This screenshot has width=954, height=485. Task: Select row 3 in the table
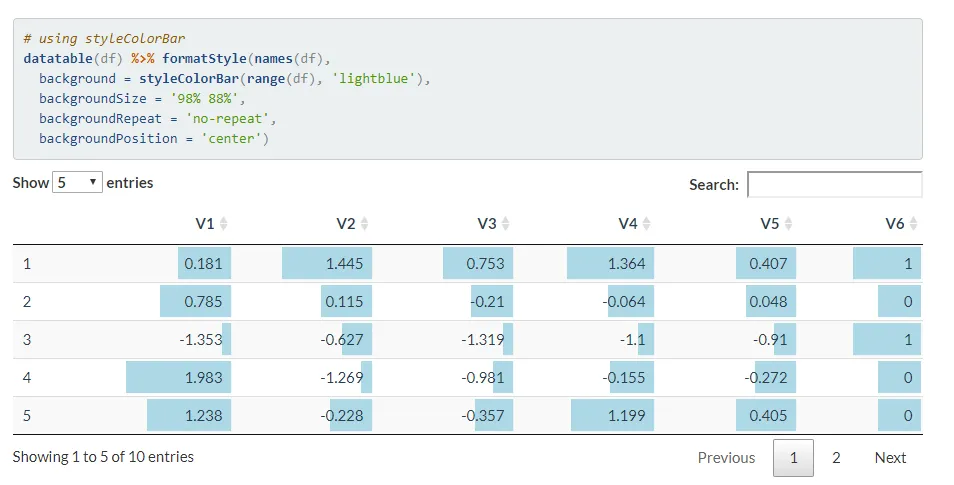[27, 340]
